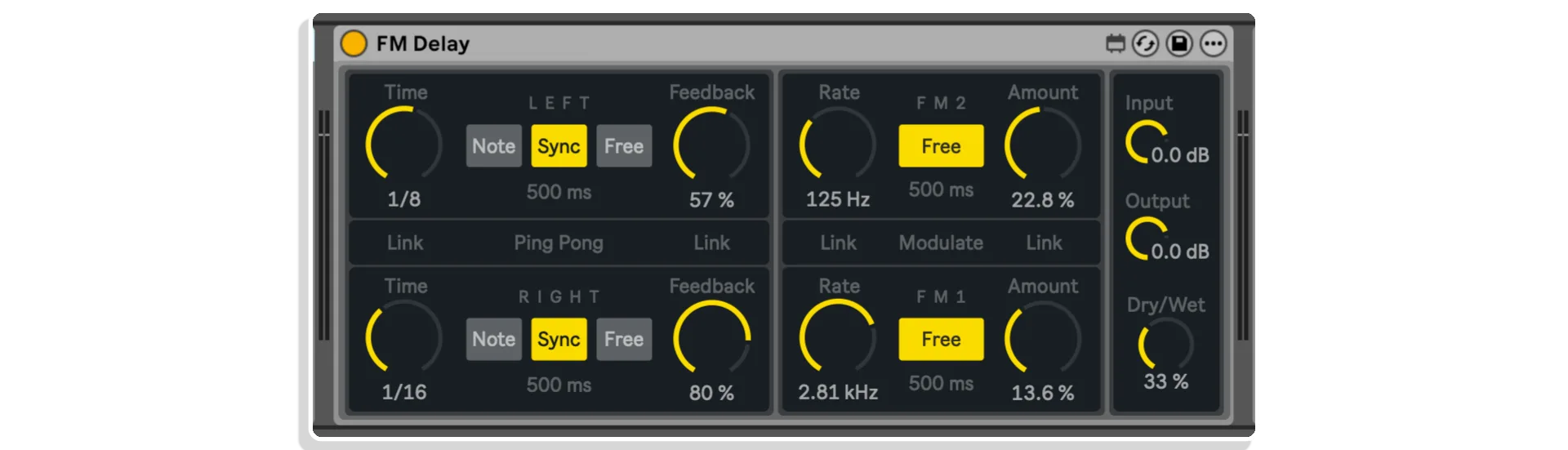Click the 500 ms readout under RIGHT
This screenshot has height=450, width=1568.
[x=559, y=385]
